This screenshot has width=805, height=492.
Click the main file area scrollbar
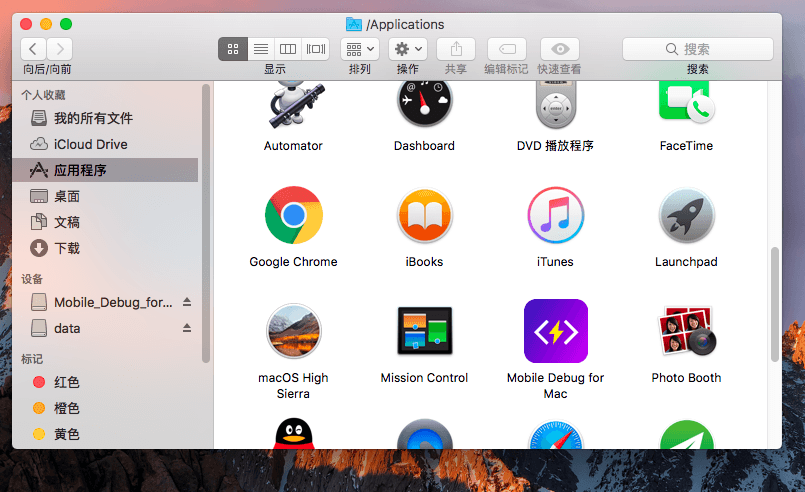point(775,305)
